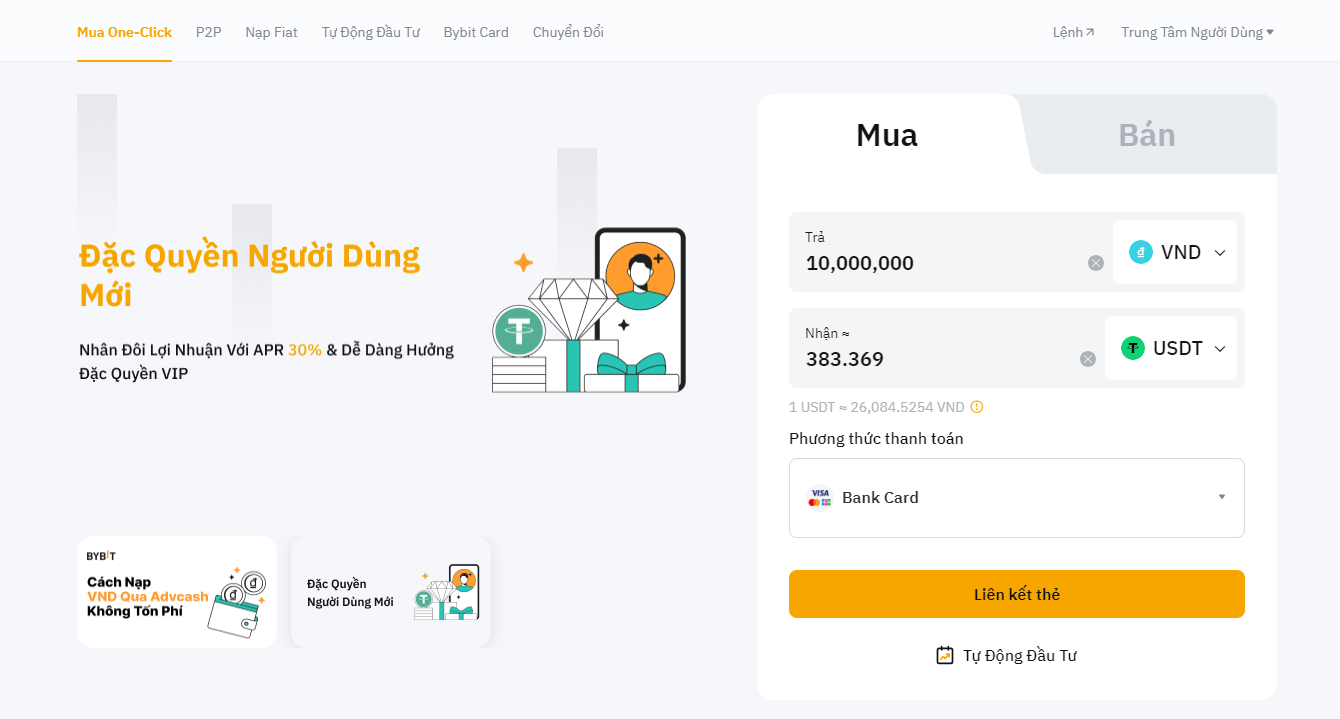Image resolution: width=1340 pixels, height=719 pixels.
Task: Open Chuyển Đổi in the top navigation
Action: (x=568, y=32)
